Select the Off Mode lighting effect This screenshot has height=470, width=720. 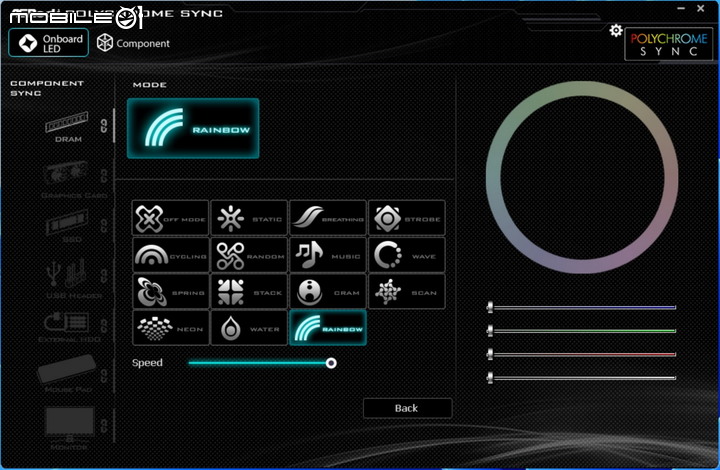(170, 218)
